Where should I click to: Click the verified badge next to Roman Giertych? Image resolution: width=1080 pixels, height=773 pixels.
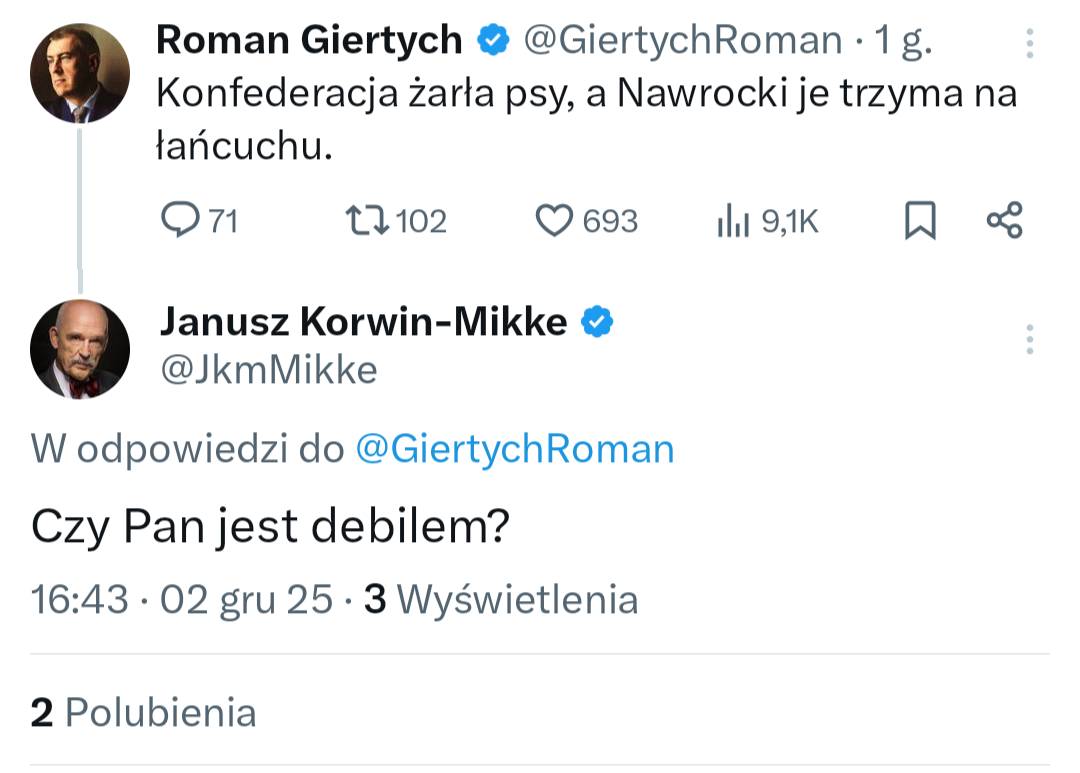(x=492, y=40)
